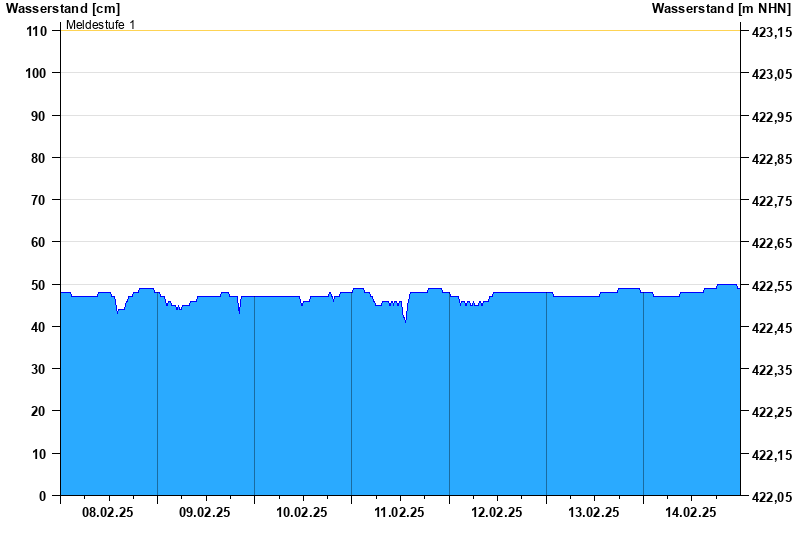Image resolution: width=800 pixels, height=550 pixels.
Task: Click the 'Meldestufe 1' threshold label
Action: click(101, 24)
